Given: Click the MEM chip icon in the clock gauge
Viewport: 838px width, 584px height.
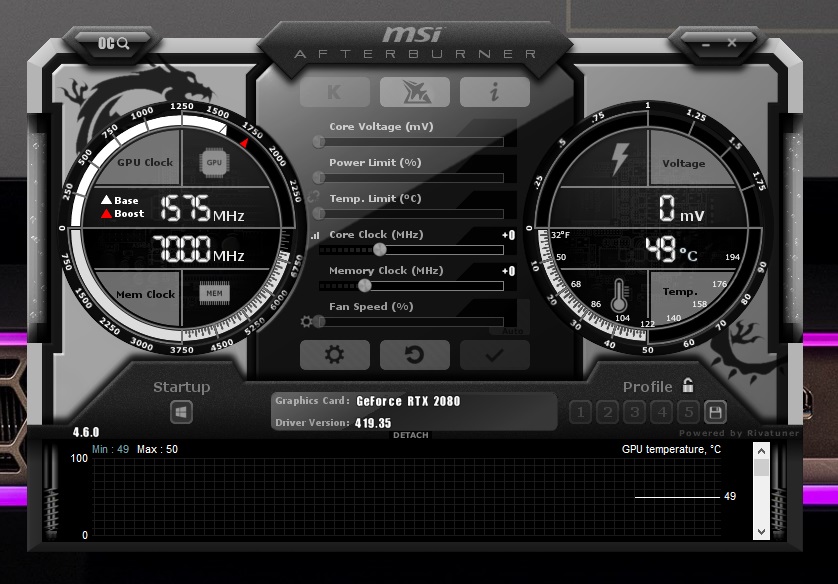Looking at the screenshot, I should point(214,293).
